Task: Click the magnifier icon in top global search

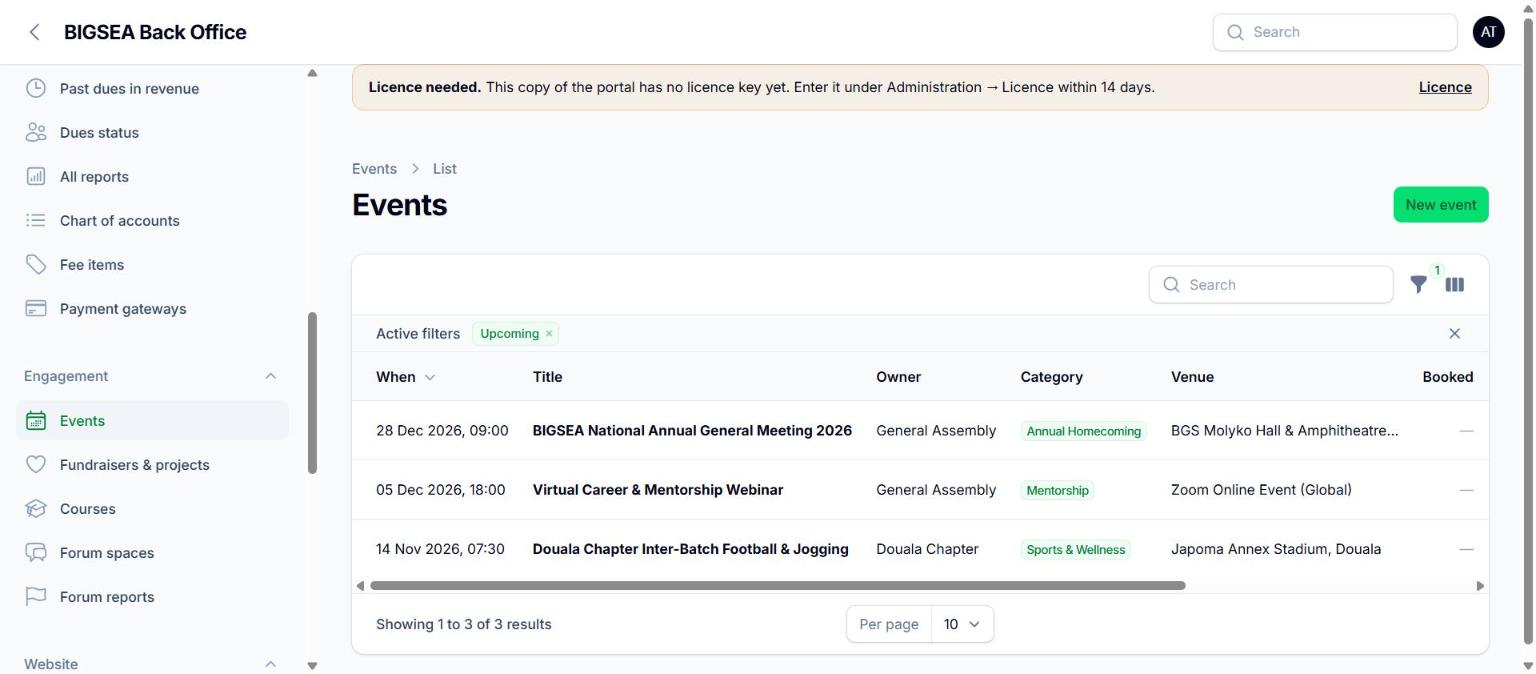Action: coord(1235,32)
